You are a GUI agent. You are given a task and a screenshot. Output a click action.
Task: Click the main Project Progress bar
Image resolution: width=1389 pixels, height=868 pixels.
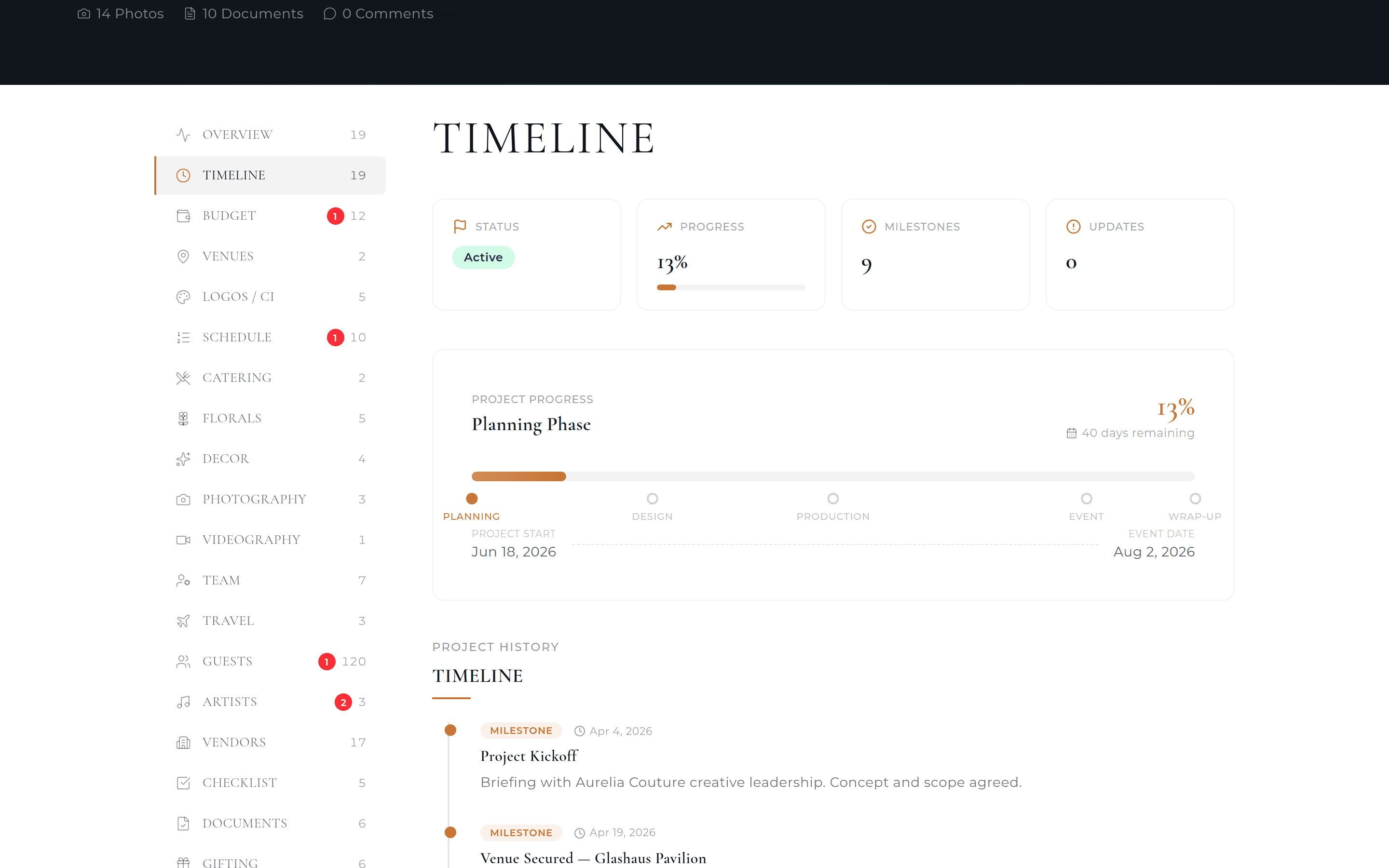tap(833, 476)
